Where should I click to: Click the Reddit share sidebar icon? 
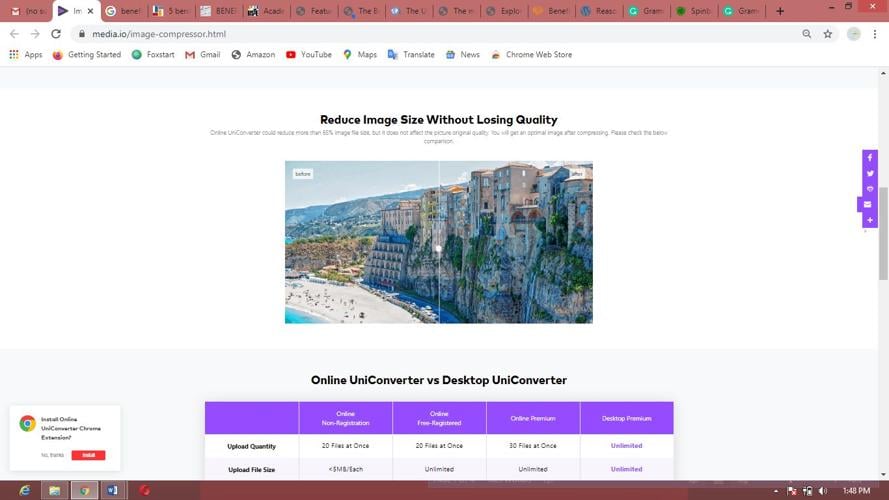click(870, 189)
